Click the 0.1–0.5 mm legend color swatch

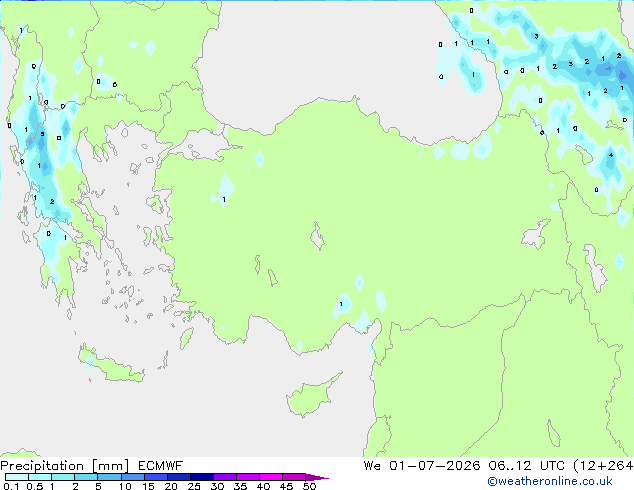pyautogui.click(x=17, y=477)
